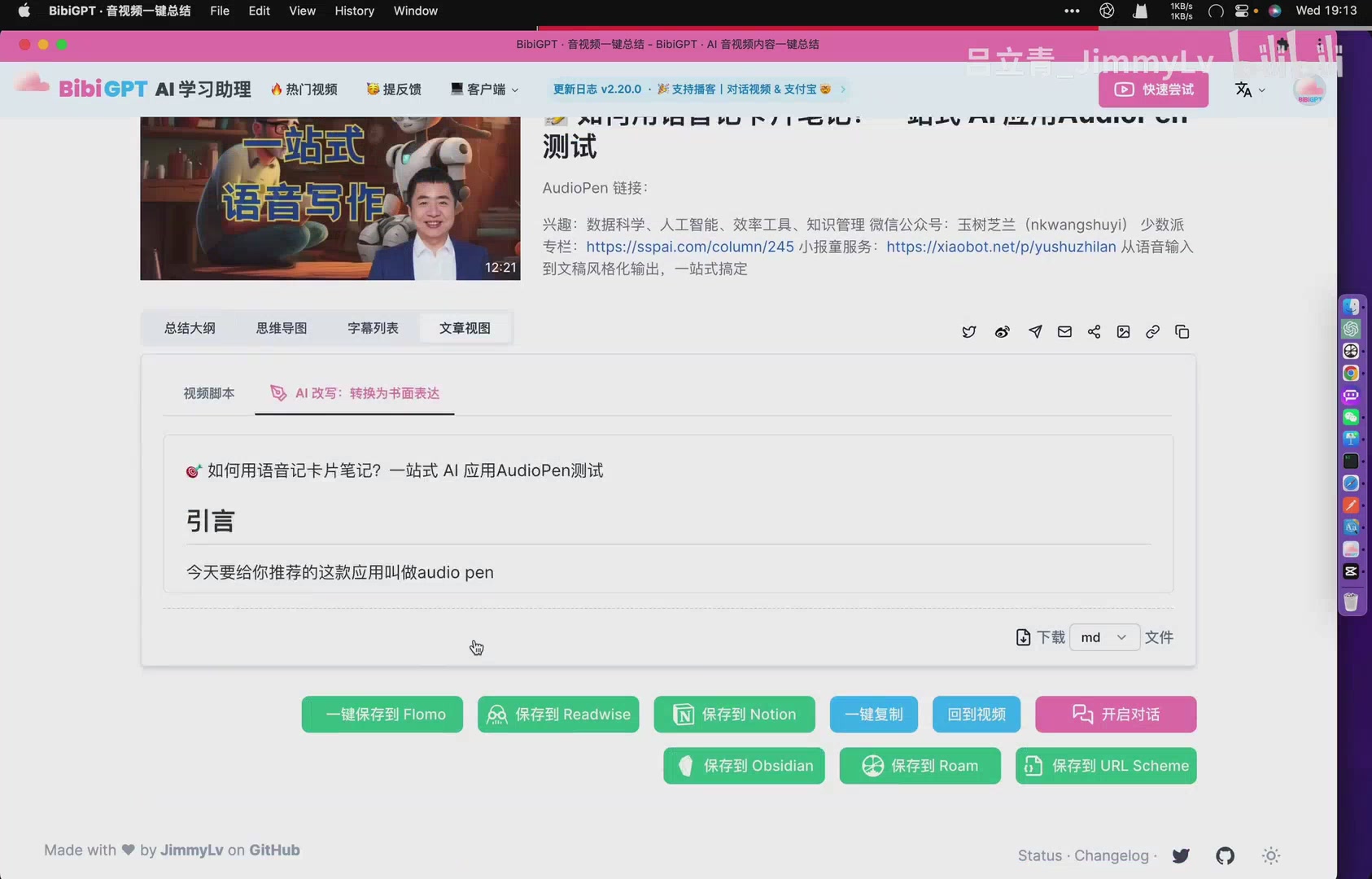Expand the 客户端 dropdown menu
This screenshot has width=1372, height=879.
[485, 90]
